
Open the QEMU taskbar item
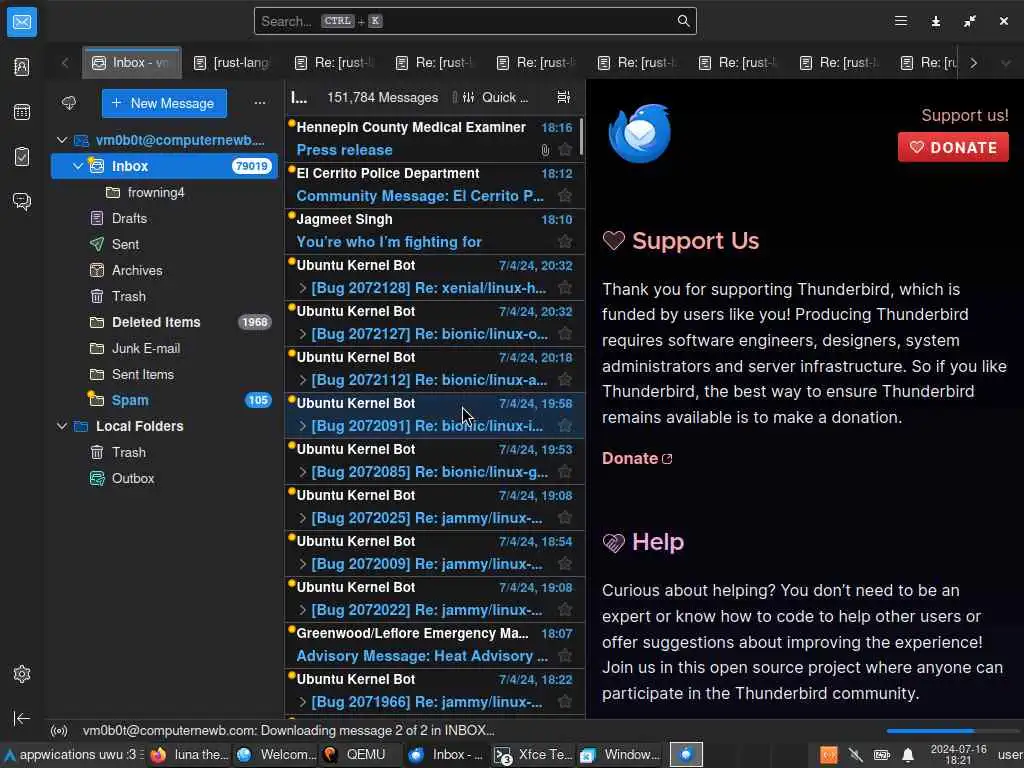click(x=360, y=755)
